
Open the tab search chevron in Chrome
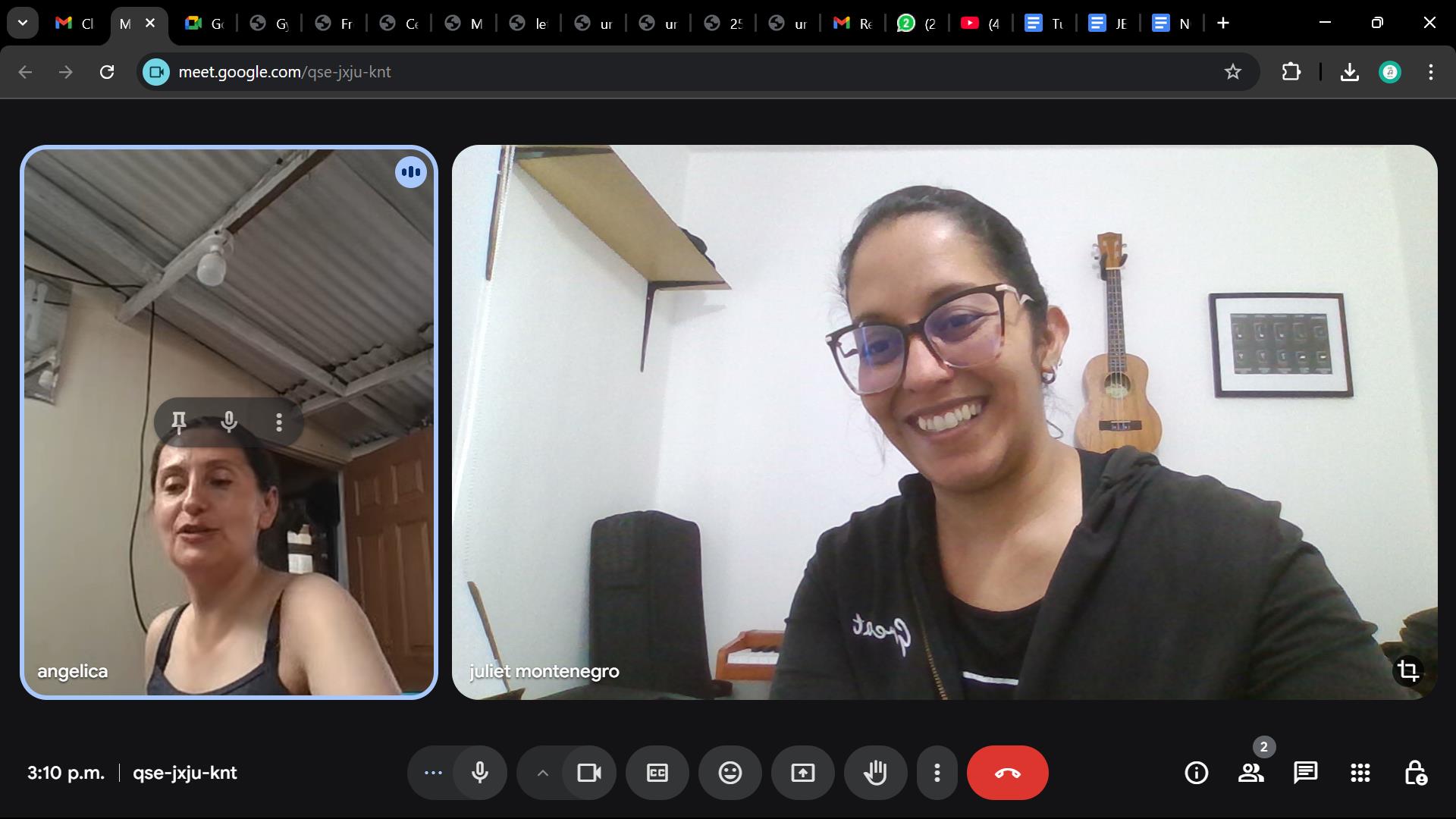(x=23, y=23)
